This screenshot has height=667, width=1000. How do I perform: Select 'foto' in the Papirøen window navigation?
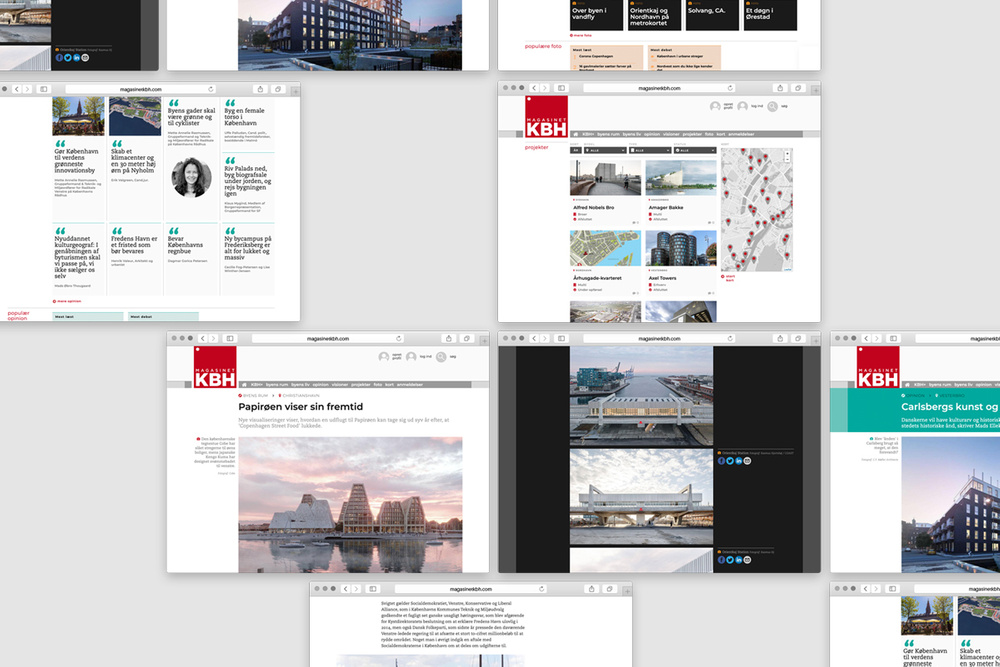pyautogui.click(x=378, y=385)
